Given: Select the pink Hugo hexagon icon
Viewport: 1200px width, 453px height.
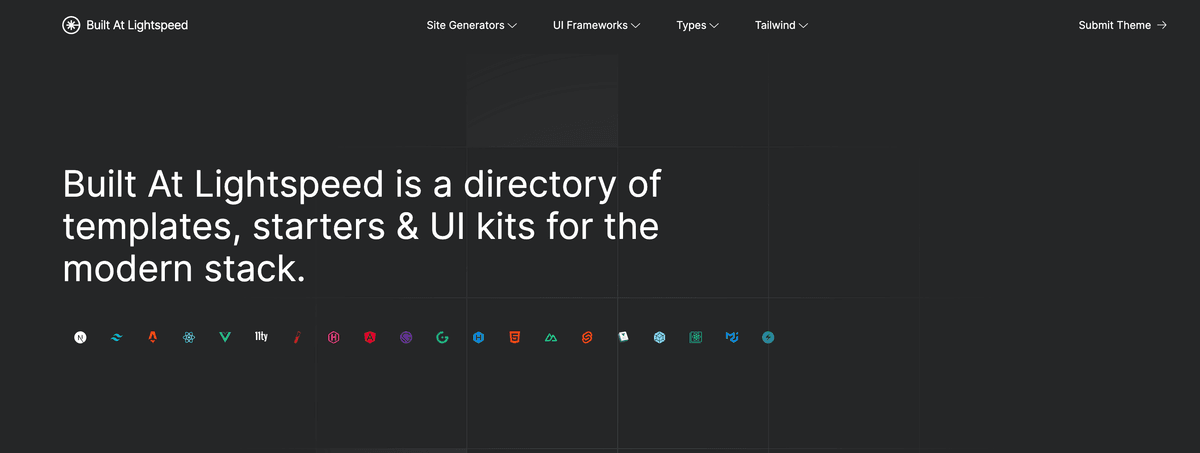Looking at the screenshot, I should pos(334,338).
